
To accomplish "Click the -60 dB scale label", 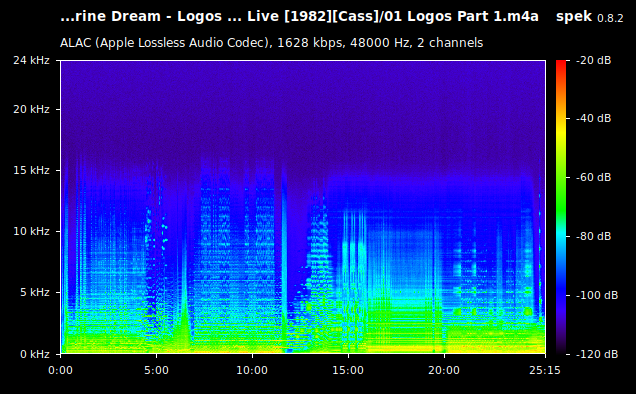I will coord(593,177).
